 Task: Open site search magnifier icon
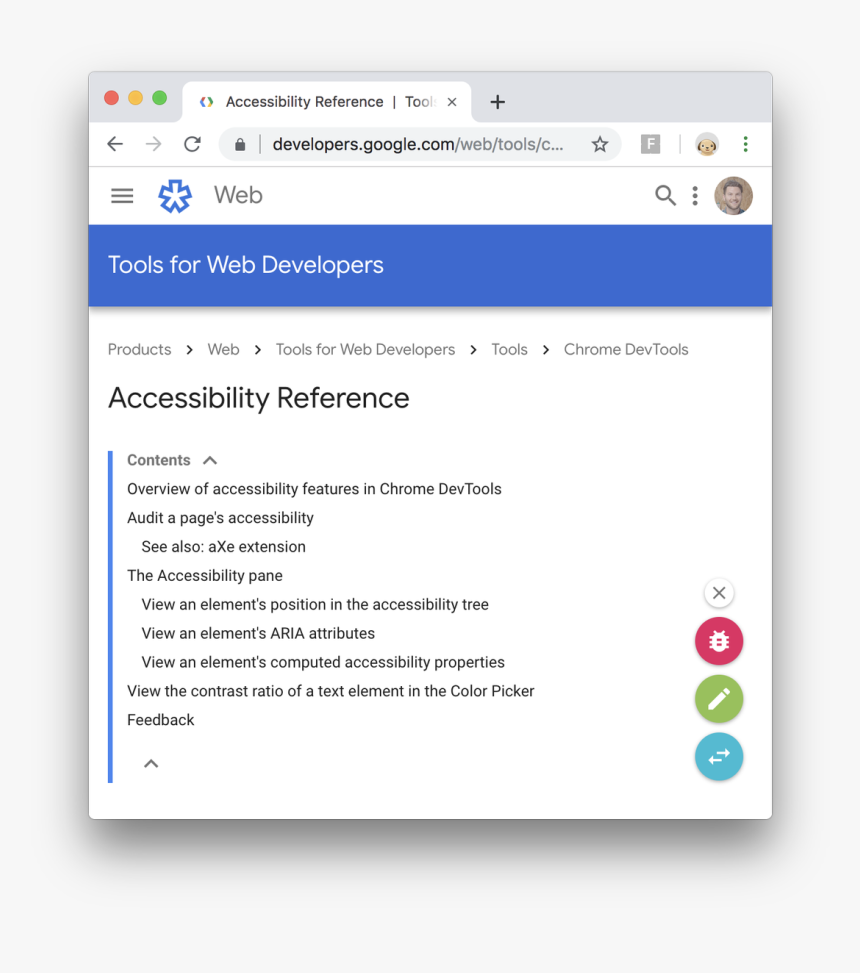pyautogui.click(x=665, y=195)
